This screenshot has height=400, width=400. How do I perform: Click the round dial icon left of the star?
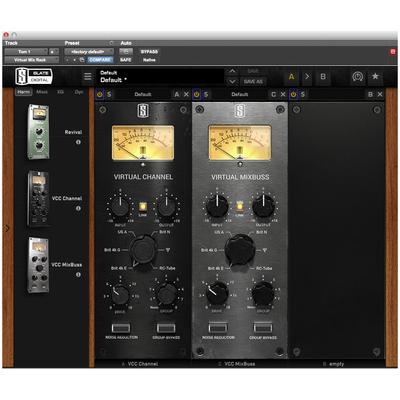pyautogui.click(x=357, y=77)
